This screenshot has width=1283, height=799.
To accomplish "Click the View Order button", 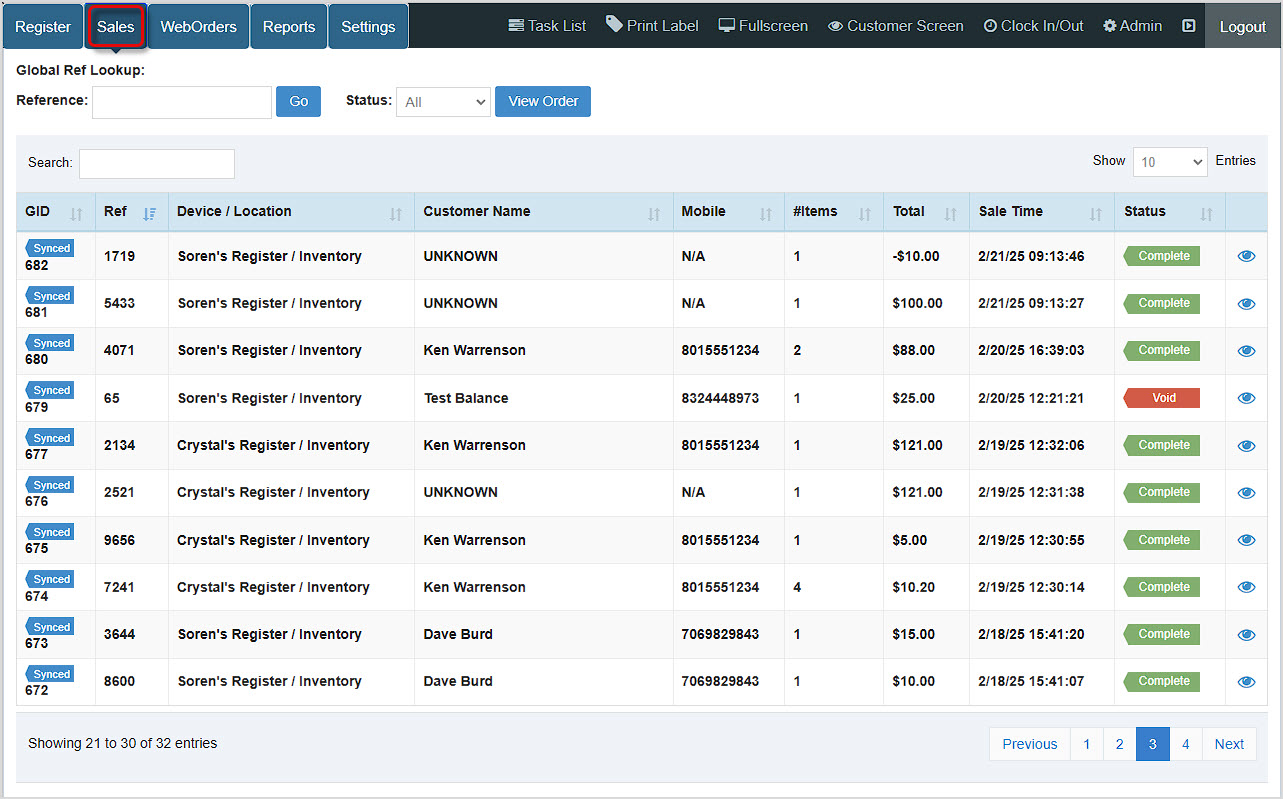I will (x=542, y=101).
